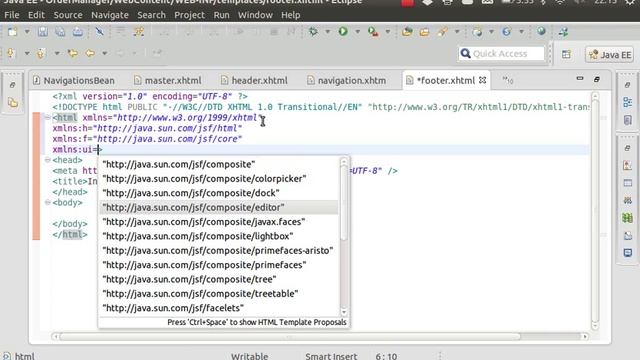Click the Save icon in toolbar
Image resolution: width=640 pixels, height=360 pixels.
click(42, 32)
